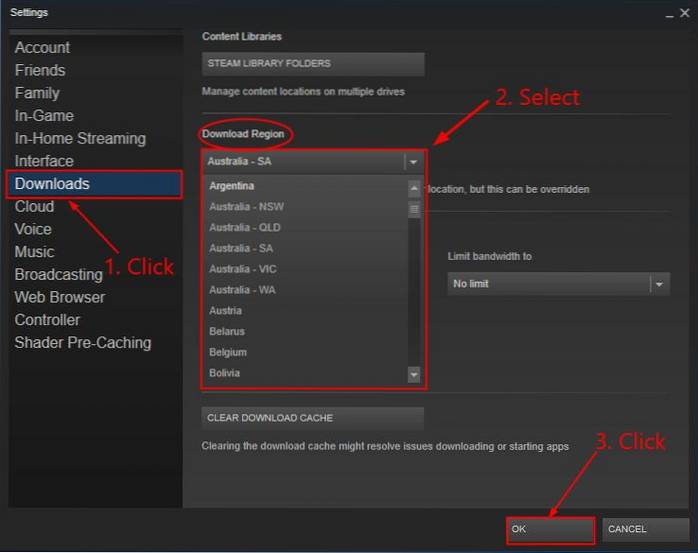Click the region list scrollbar thumb

pyautogui.click(x=414, y=210)
